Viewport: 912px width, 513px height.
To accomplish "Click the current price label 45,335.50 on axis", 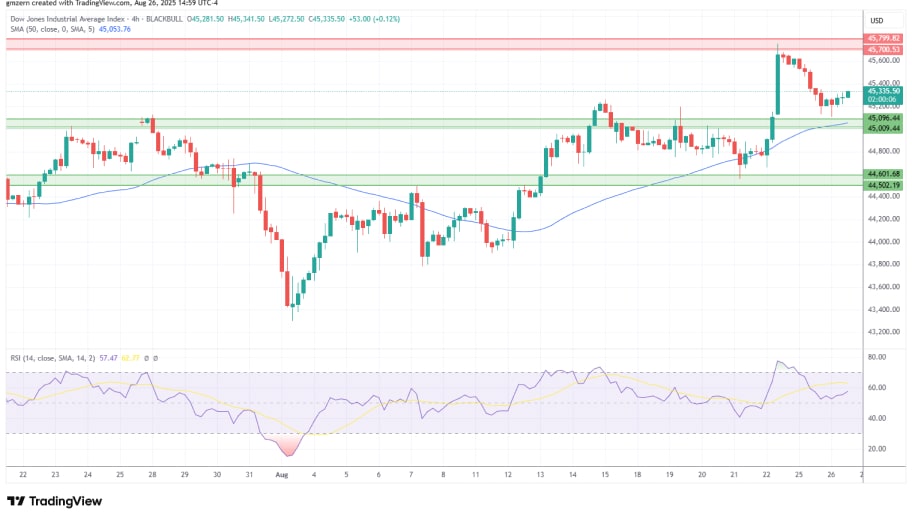I will point(883,91).
